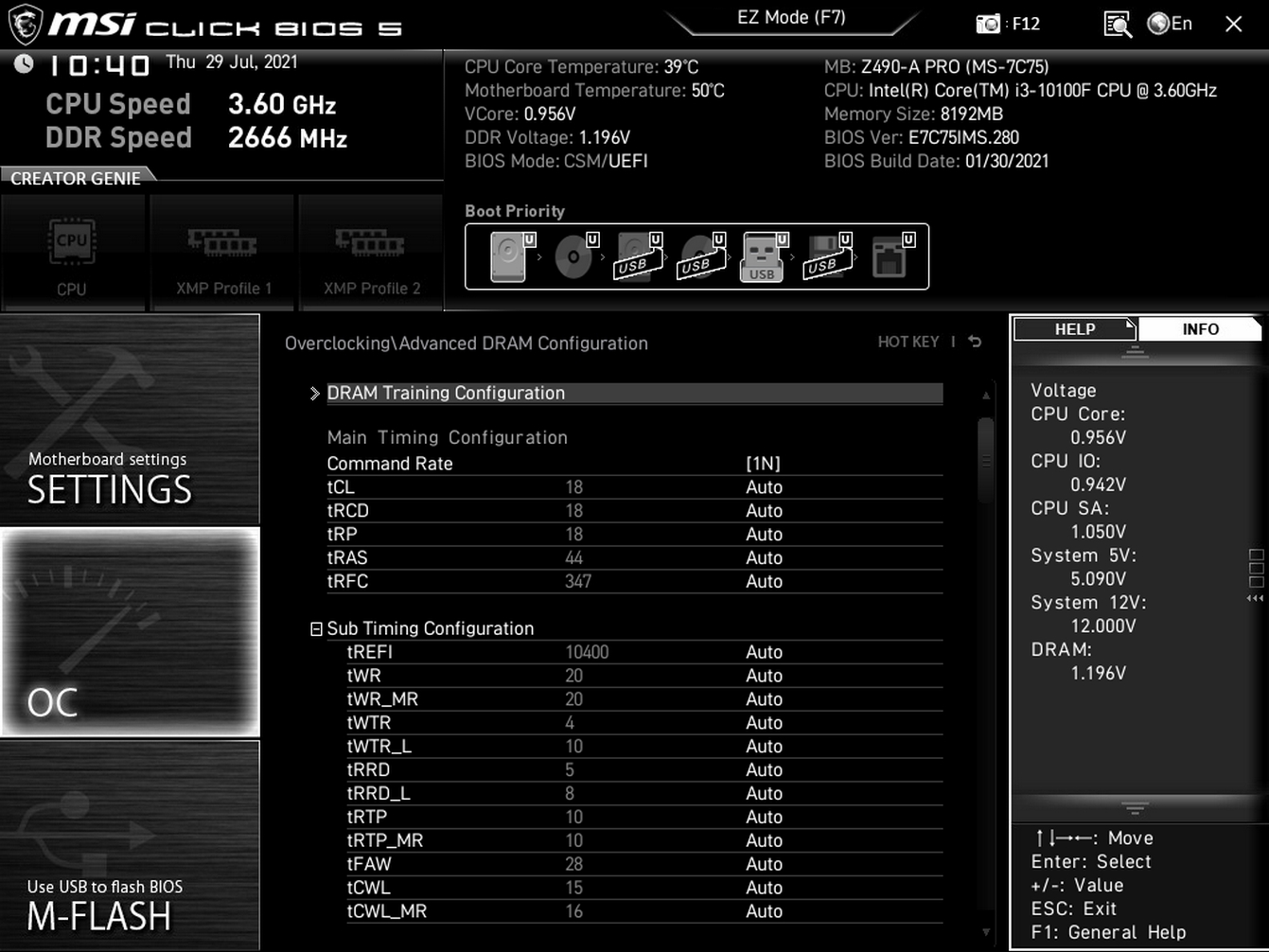Screen dimensions: 1269x952
Task: Select the USB floppy boot device icon
Action: [827, 256]
